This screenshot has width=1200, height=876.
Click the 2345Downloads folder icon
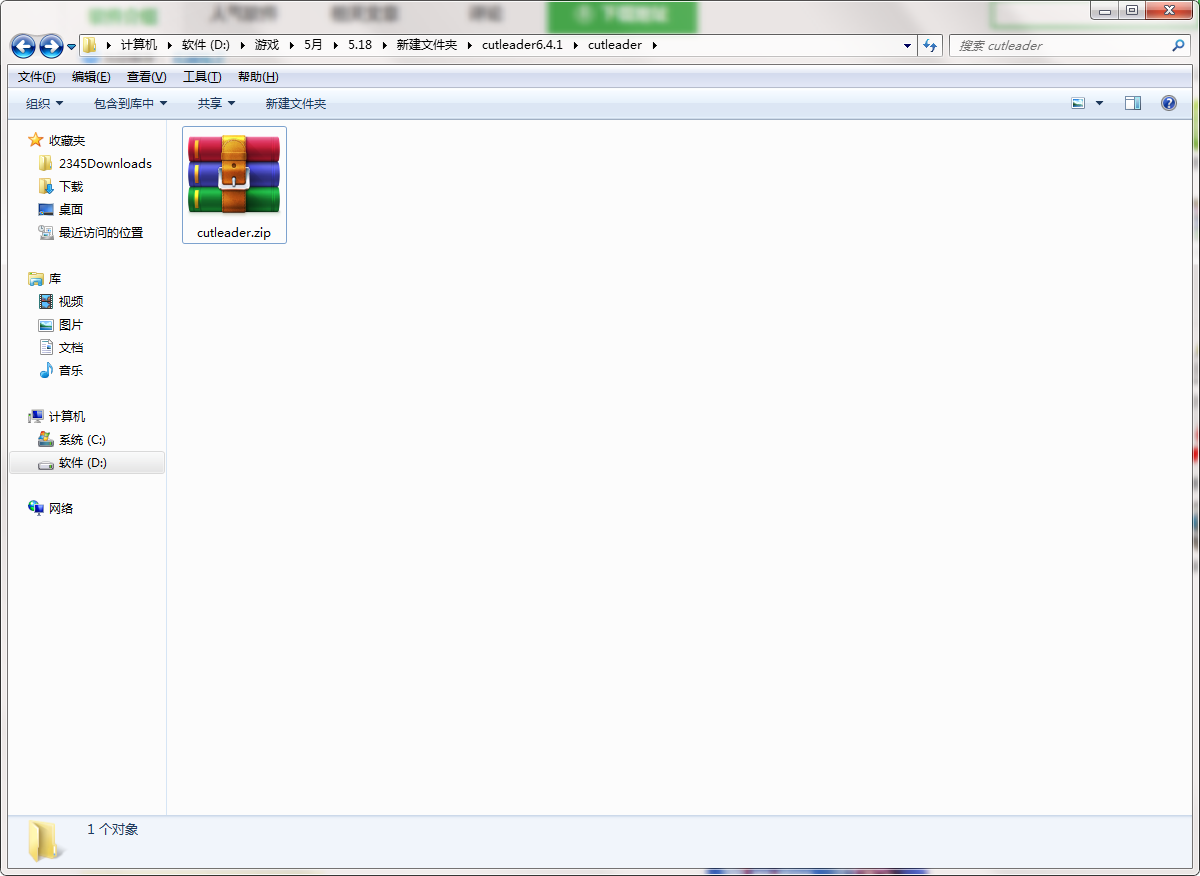(45, 163)
